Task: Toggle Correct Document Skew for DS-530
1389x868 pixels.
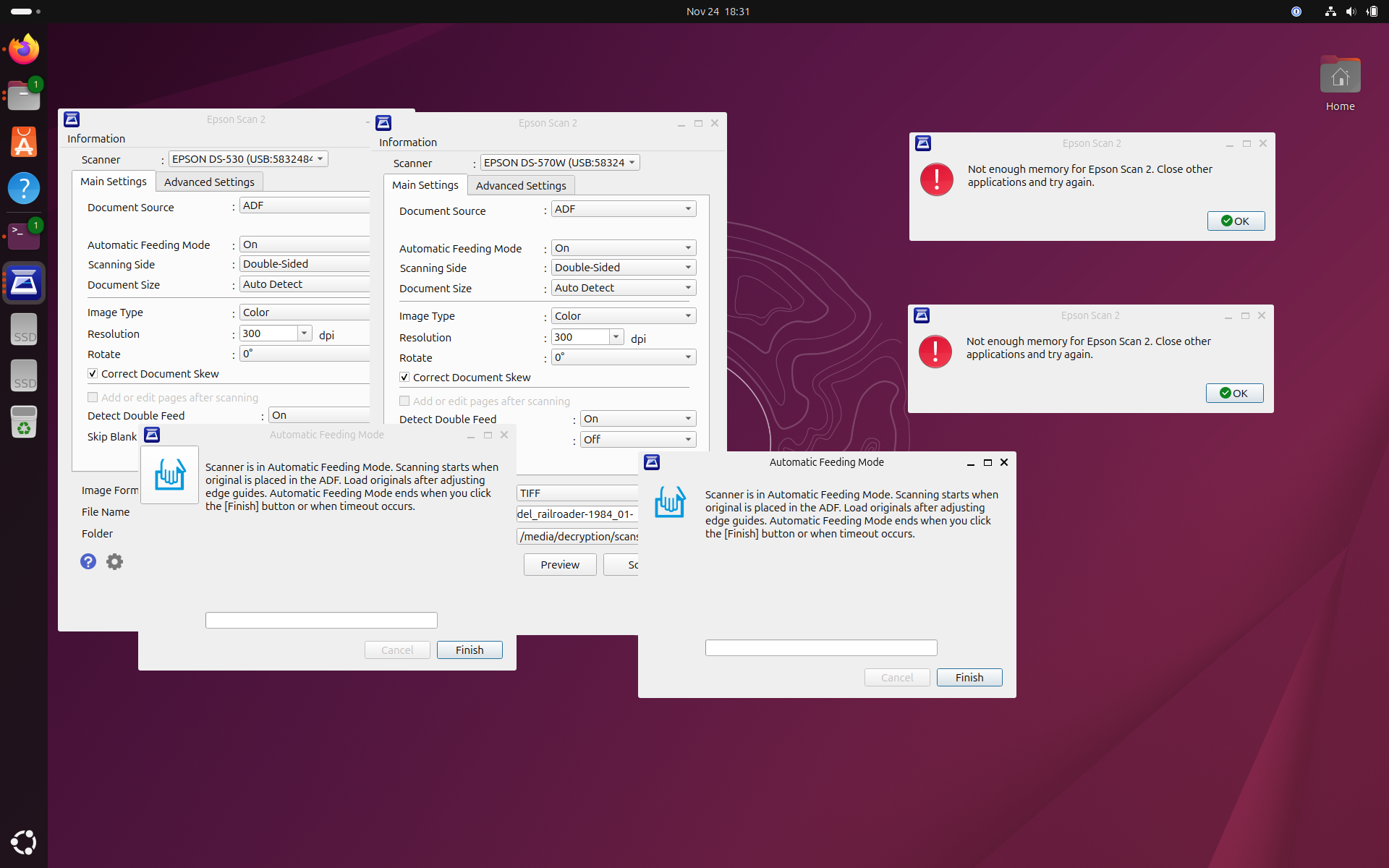Action: pos(93,374)
